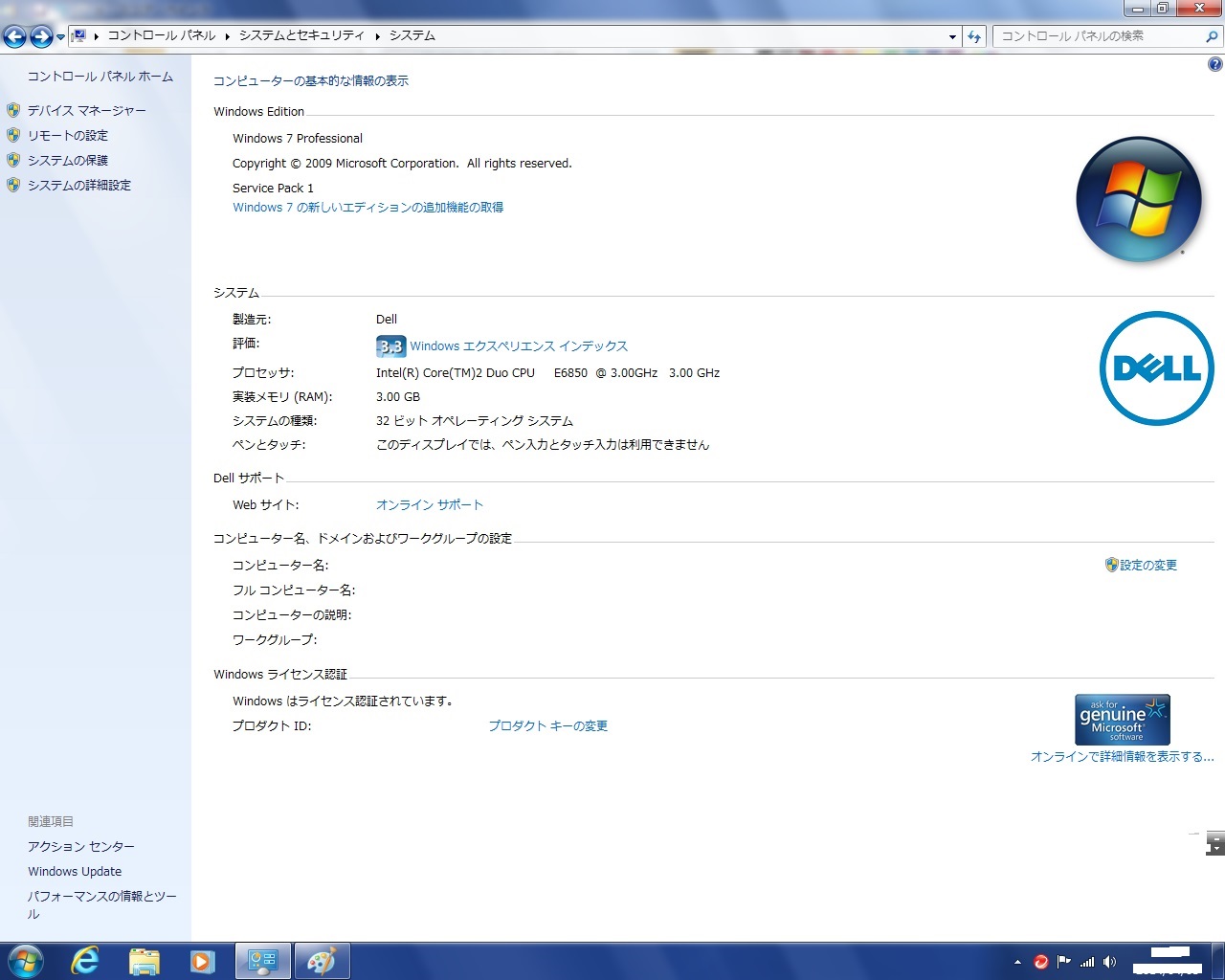The width and height of the screenshot is (1225, 980).
Task: Open the Start menu orb
Action: click(25, 961)
